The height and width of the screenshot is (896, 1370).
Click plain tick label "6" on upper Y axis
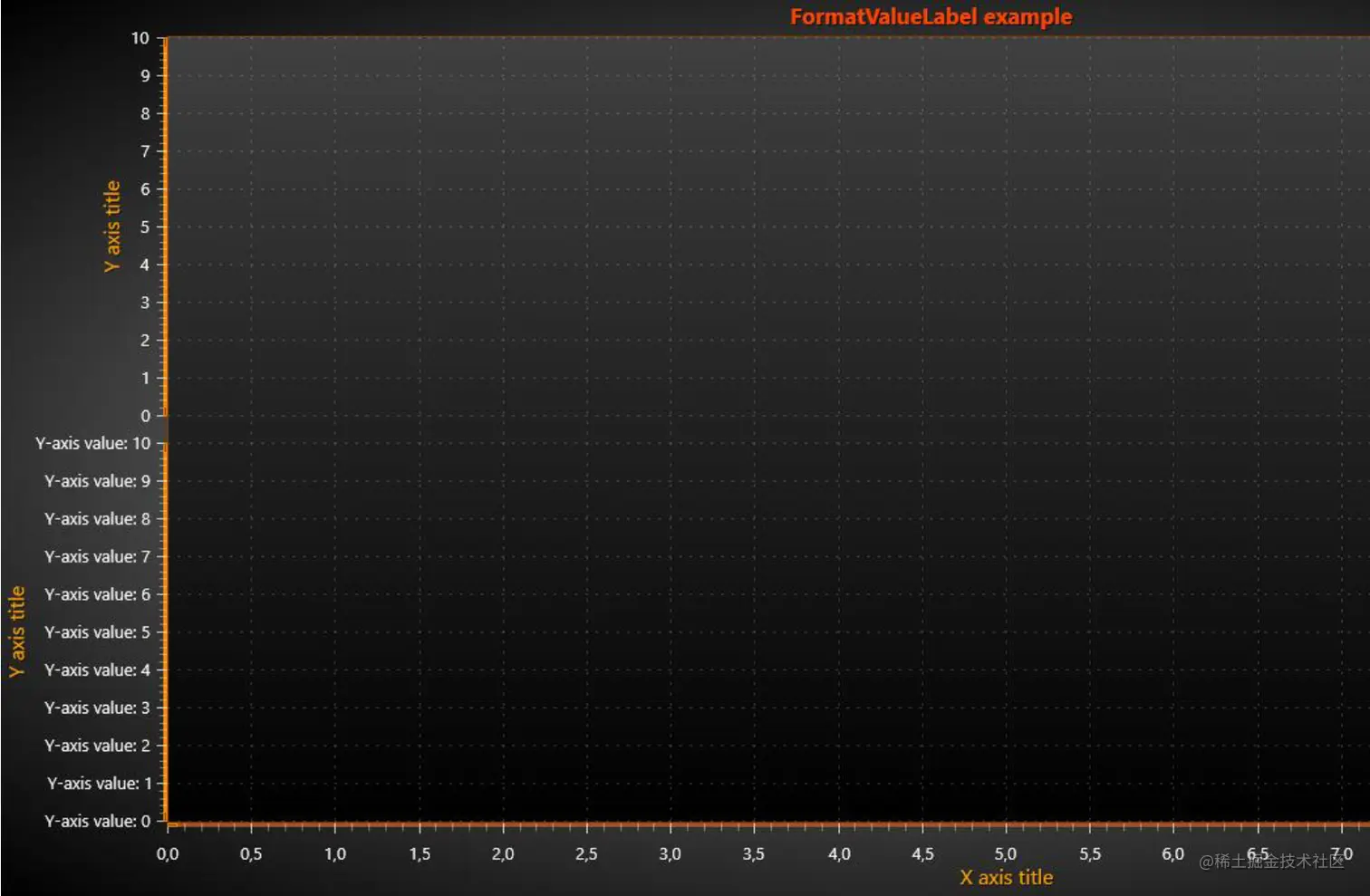[x=145, y=189]
